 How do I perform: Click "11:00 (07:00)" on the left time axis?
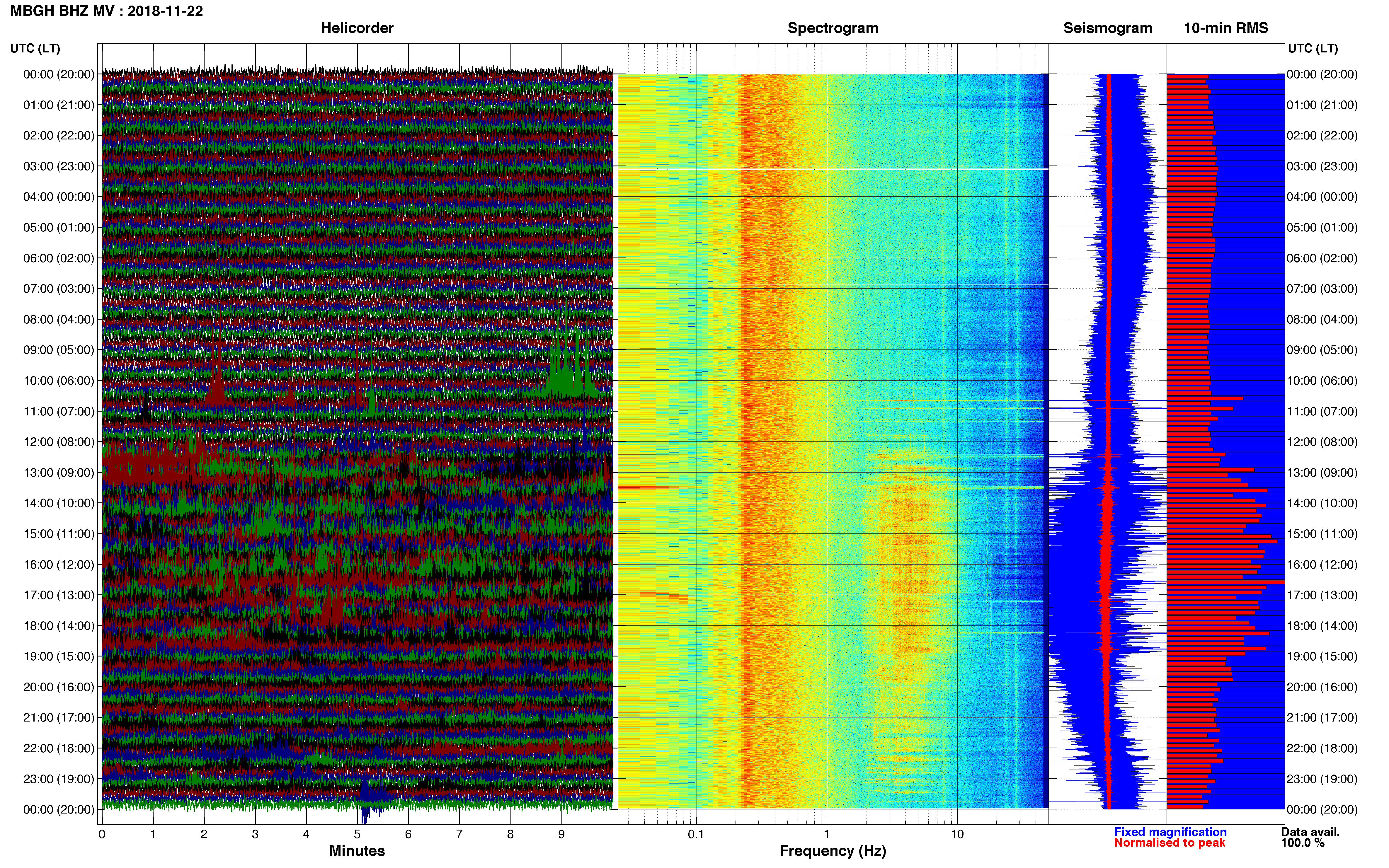tap(59, 412)
